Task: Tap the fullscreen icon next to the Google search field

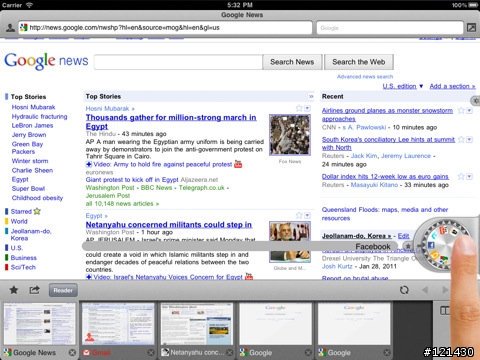Action: pos(471,28)
